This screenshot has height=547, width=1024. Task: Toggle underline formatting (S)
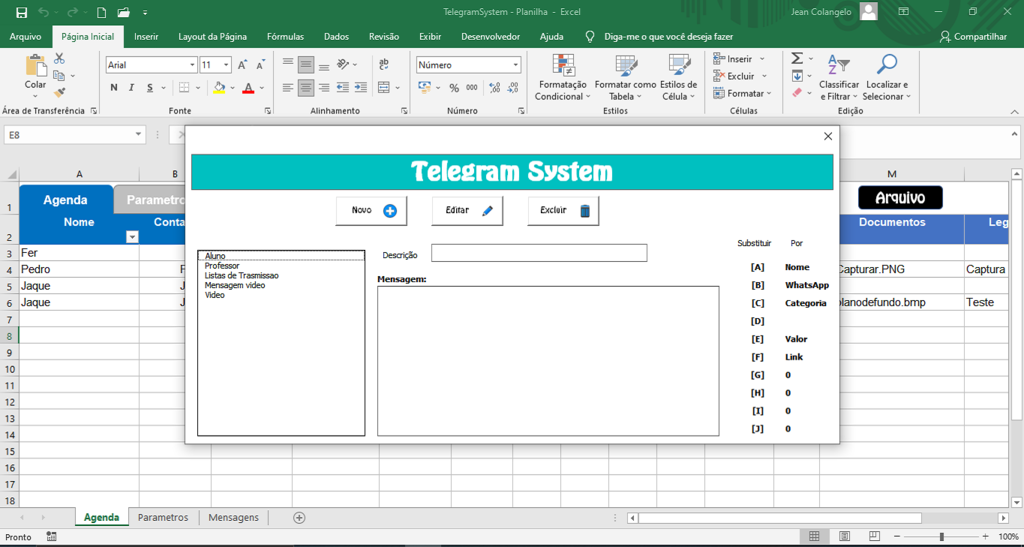pos(149,87)
